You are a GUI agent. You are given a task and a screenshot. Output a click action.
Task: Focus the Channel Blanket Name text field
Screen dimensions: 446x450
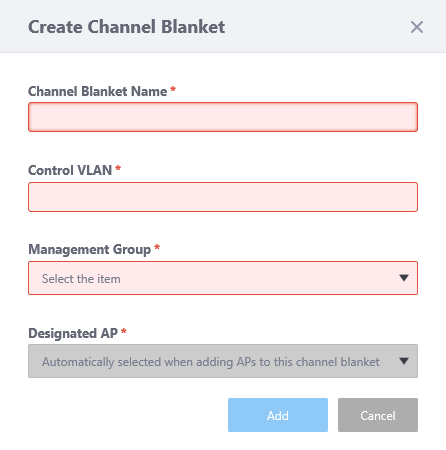pyautogui.click(x=223, y=117)
